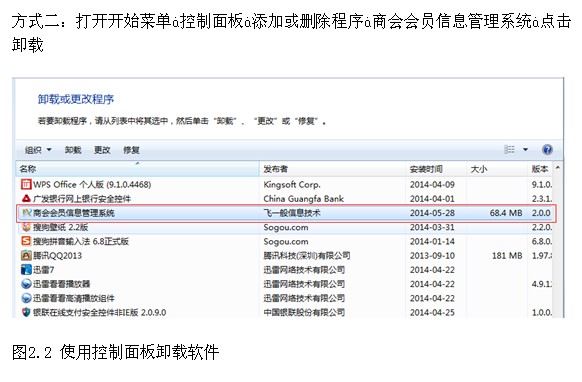Open help with the blue question mark icon
This screenshot has height=382, width=582.
(547, 150)
